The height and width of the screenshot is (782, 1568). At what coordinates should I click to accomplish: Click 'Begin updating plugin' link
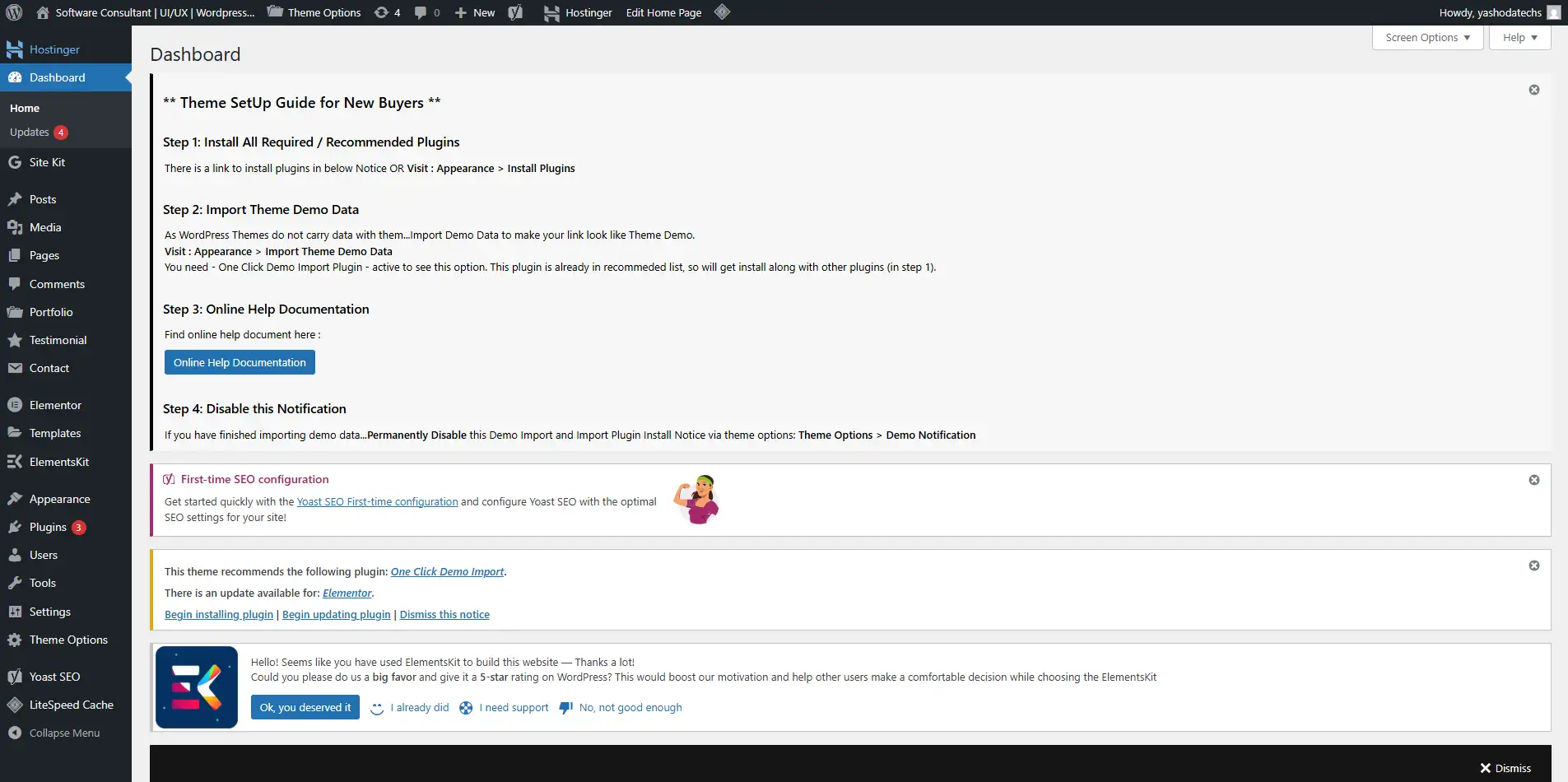(x=336, y=614)
